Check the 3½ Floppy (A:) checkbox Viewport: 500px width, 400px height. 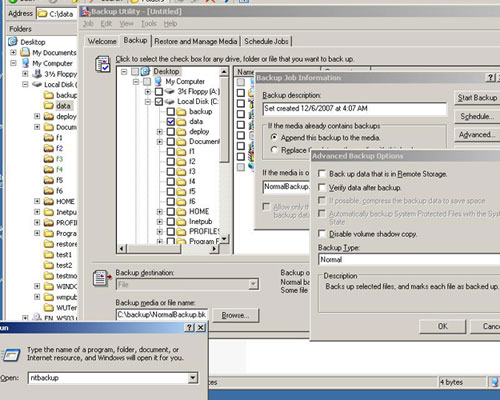pos(159,91)
